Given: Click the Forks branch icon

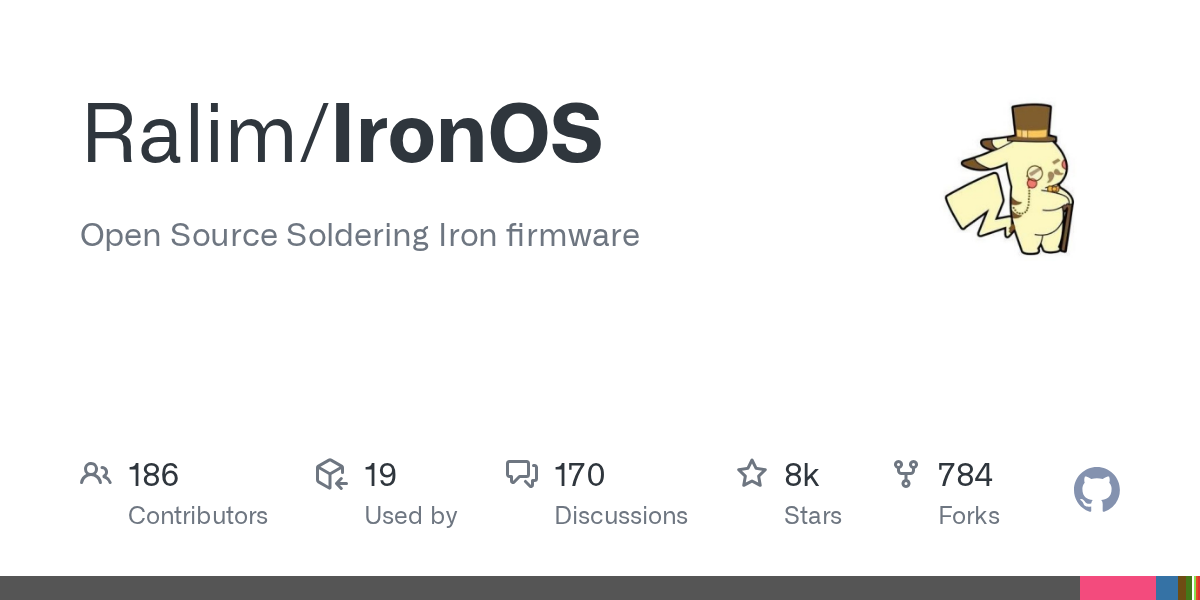Looking at the screenshot, I should tap(905, 474).
